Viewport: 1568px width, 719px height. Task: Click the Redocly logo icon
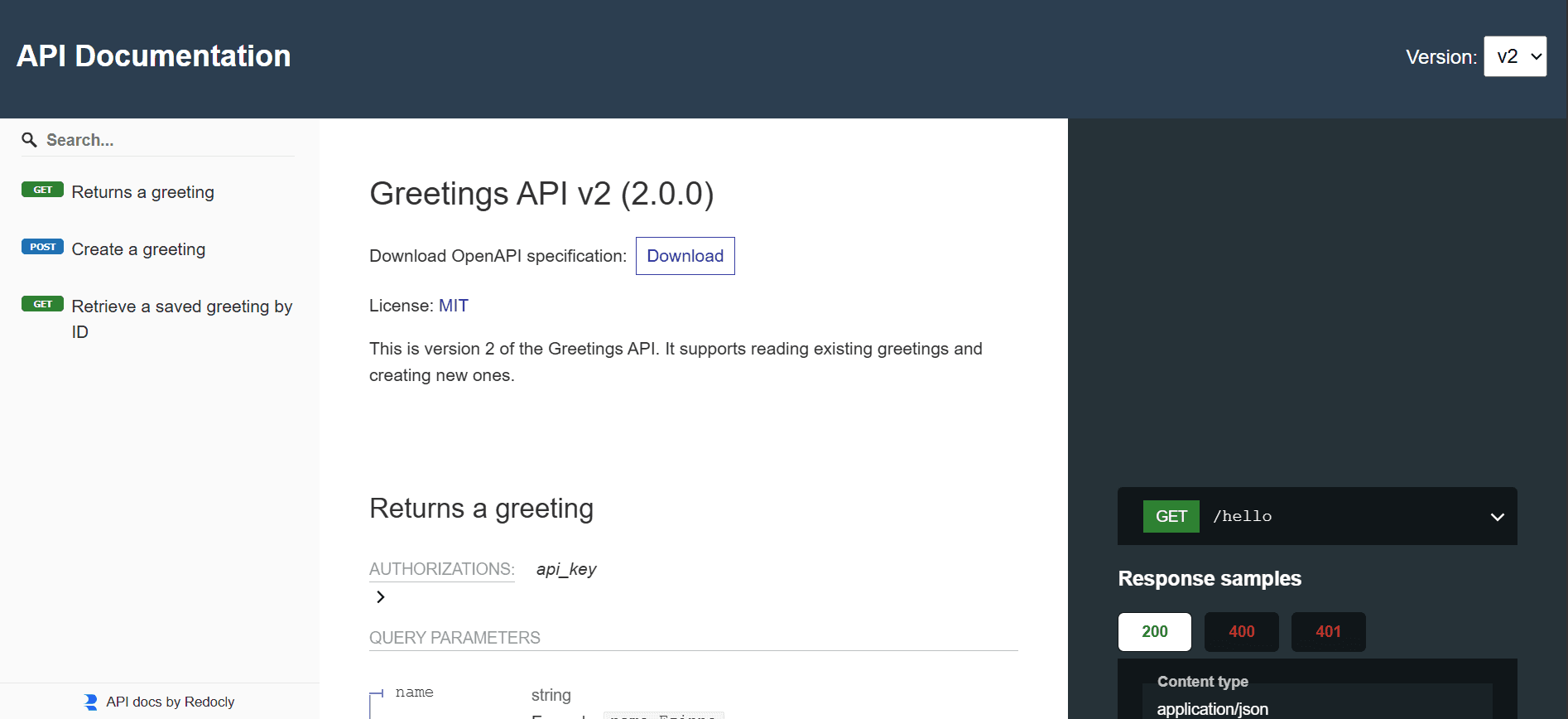[91, 702]
